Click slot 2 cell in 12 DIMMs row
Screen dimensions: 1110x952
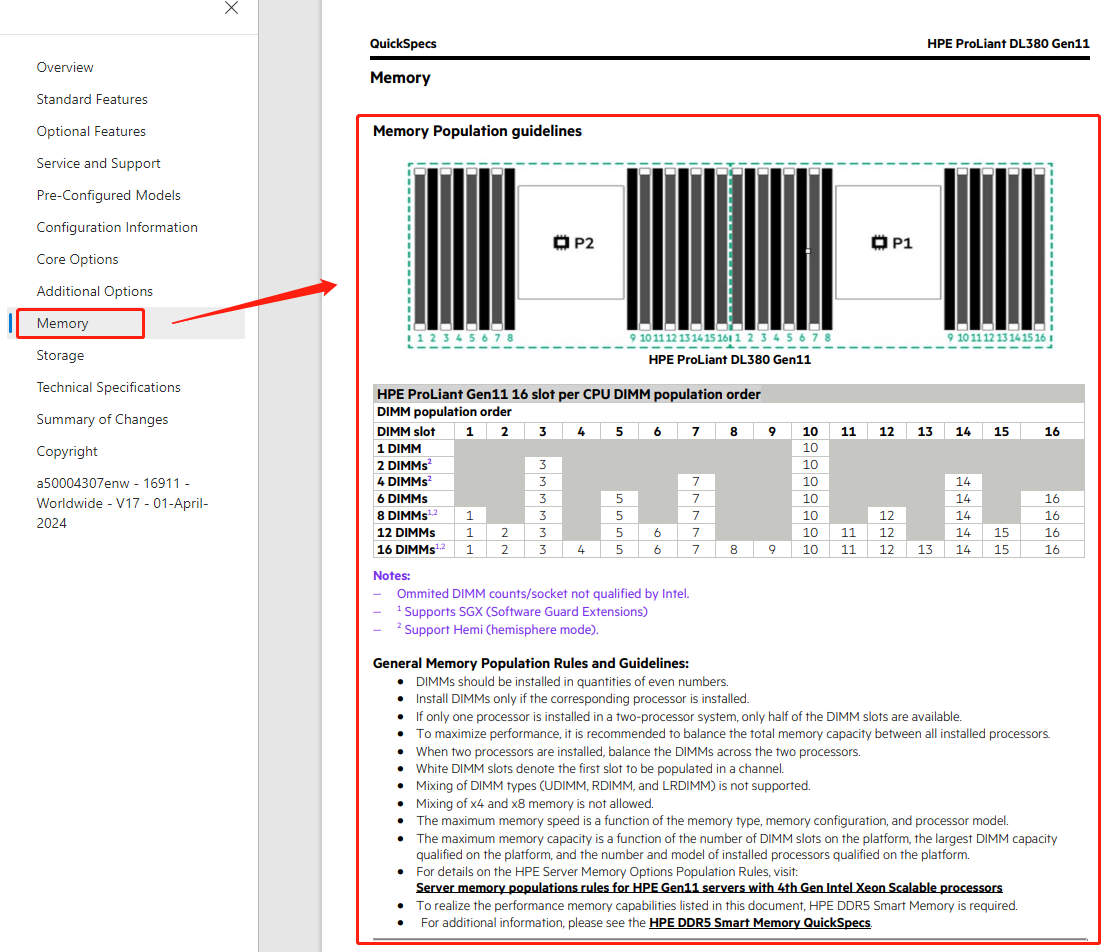click(x=504, y=533)
